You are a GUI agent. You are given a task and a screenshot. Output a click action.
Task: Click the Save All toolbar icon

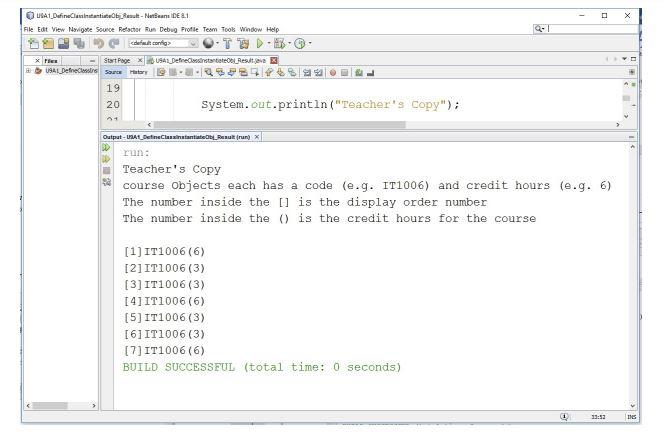point(79,43)
